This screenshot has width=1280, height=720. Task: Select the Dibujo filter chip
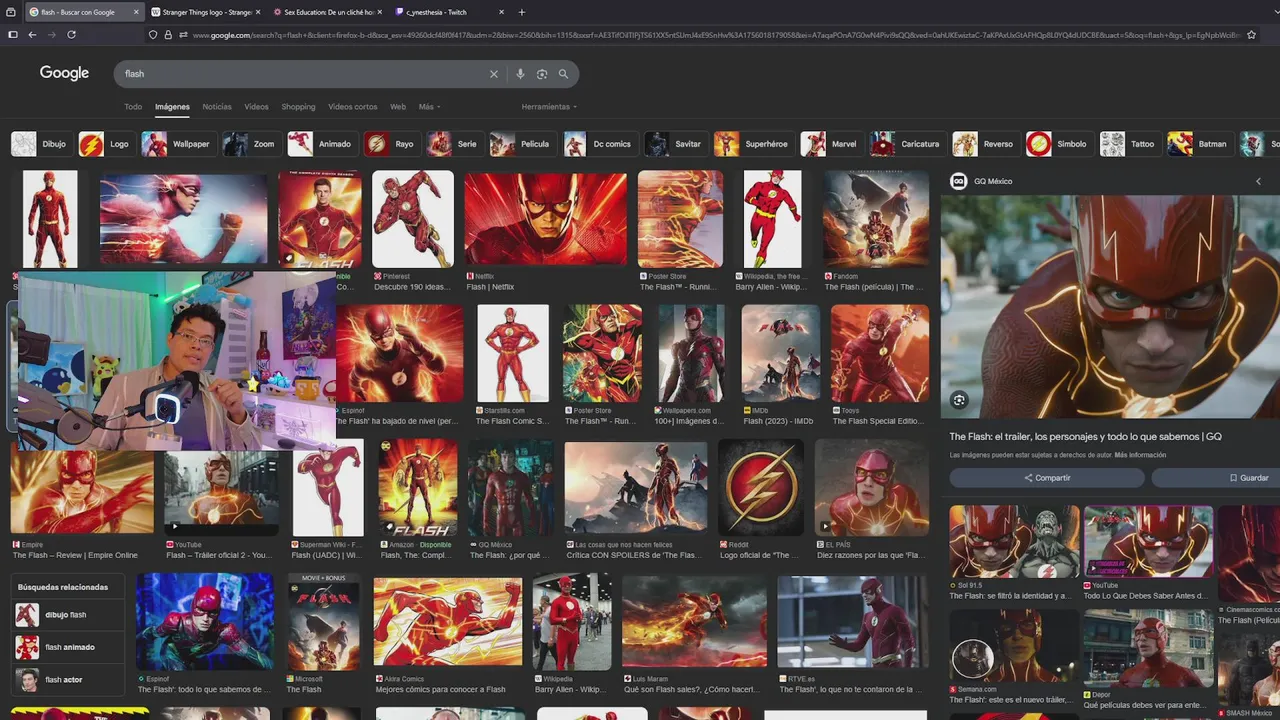tap(40, 144)
